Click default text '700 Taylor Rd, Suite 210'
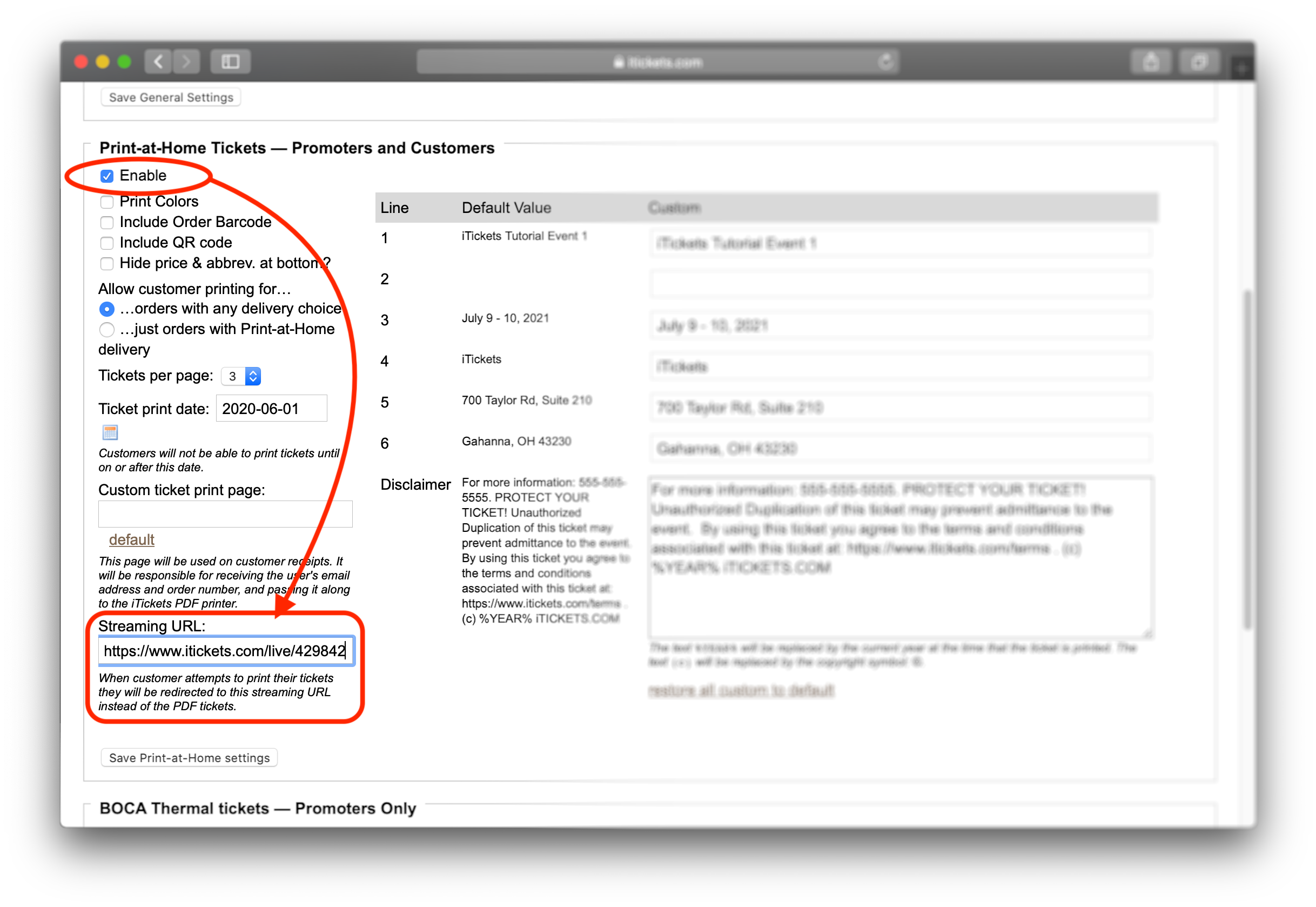 [527, 400]
